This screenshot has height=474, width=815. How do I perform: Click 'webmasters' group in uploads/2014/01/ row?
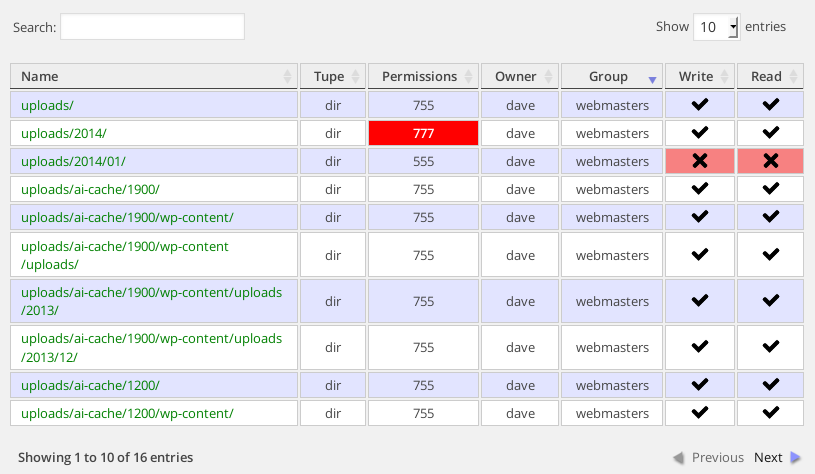[x=612, y=161]
